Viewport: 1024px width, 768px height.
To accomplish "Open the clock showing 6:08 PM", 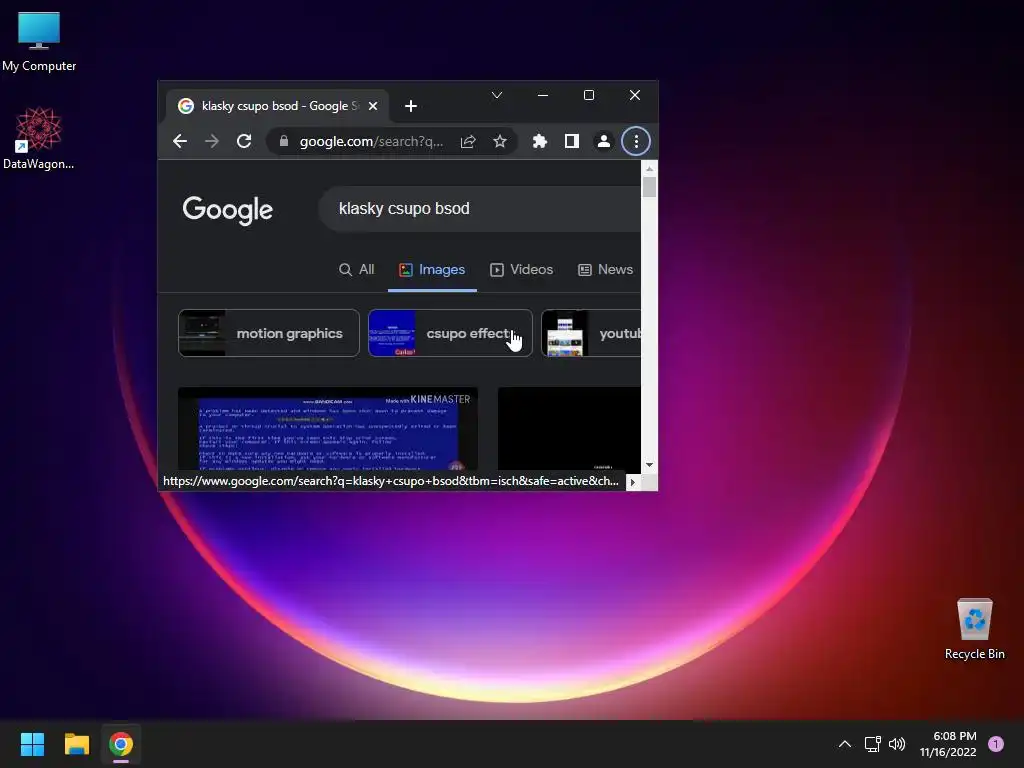I will tap(948, 744).
